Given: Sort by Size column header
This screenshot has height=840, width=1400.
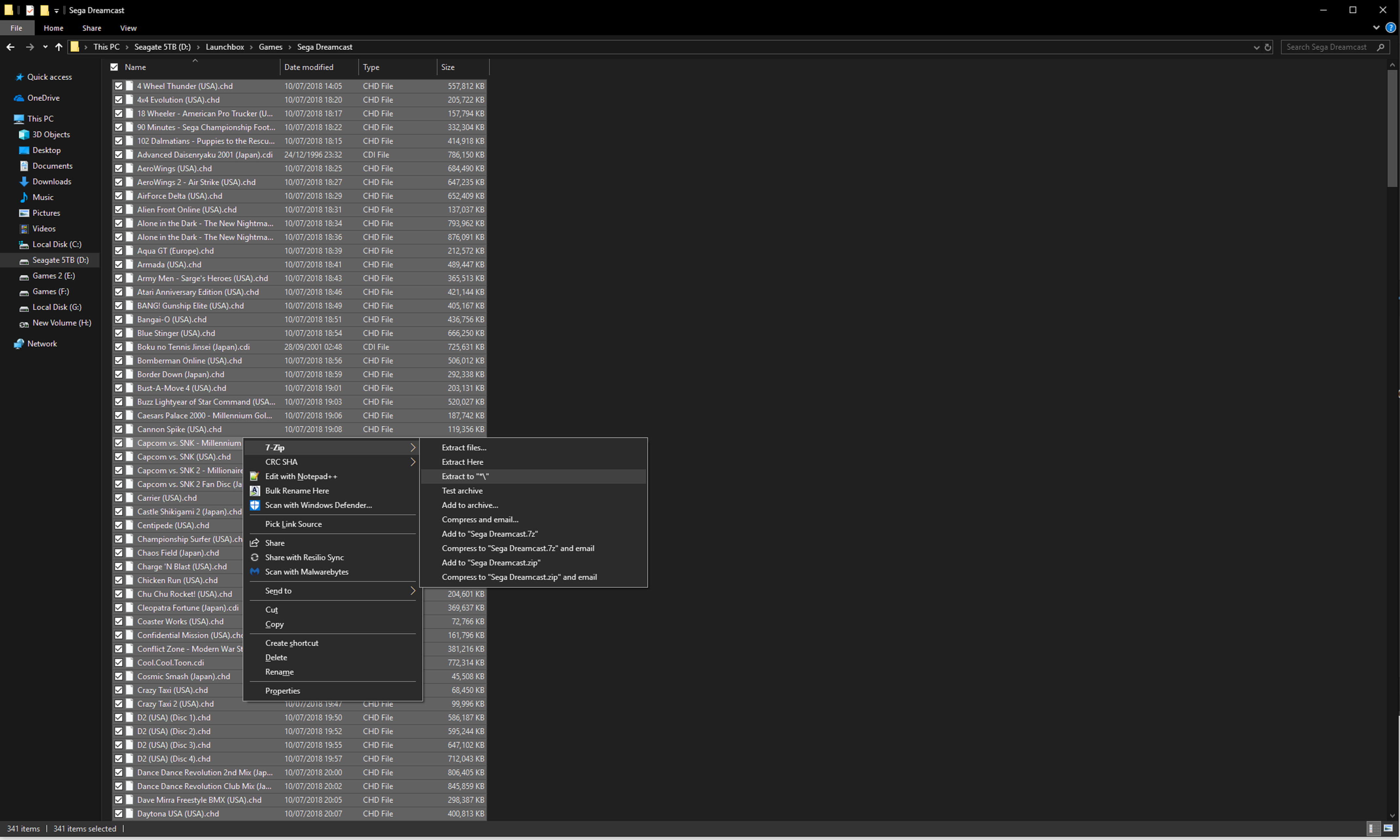Looking at the screenshot, I should 463,67.
